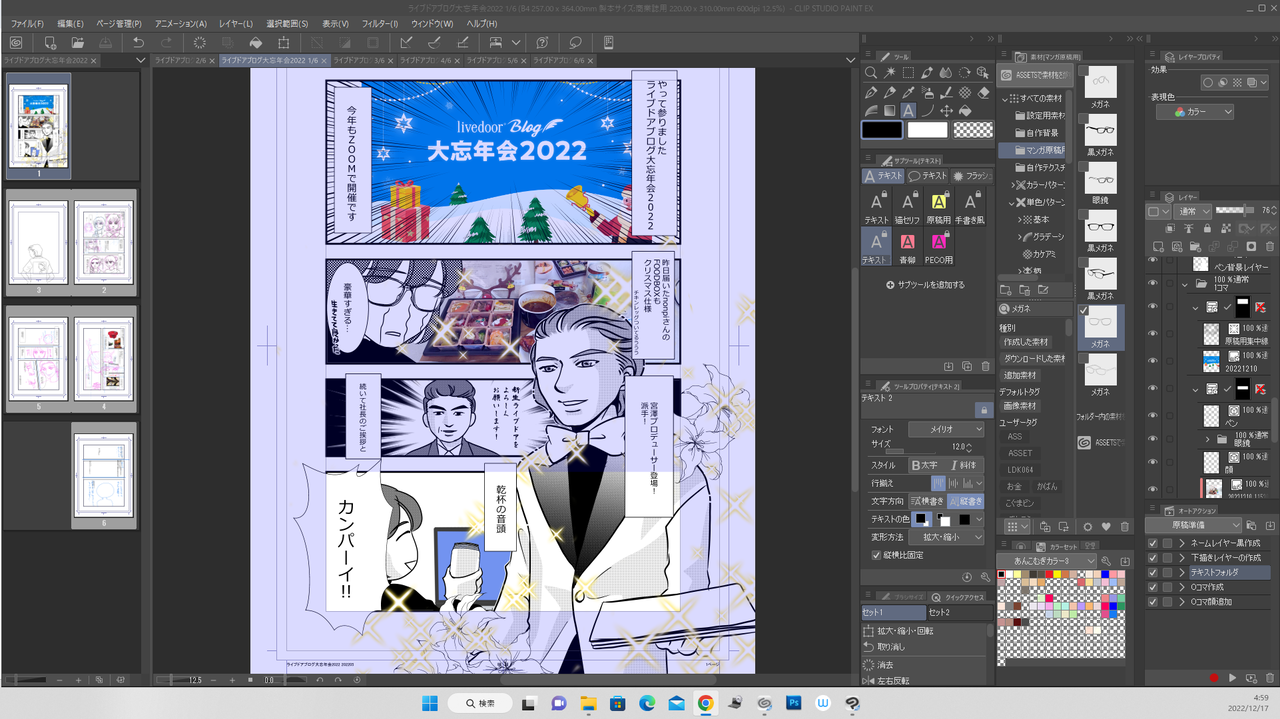Open the フィルター(I) menu

pyautogui.click(x=379, y=23)
